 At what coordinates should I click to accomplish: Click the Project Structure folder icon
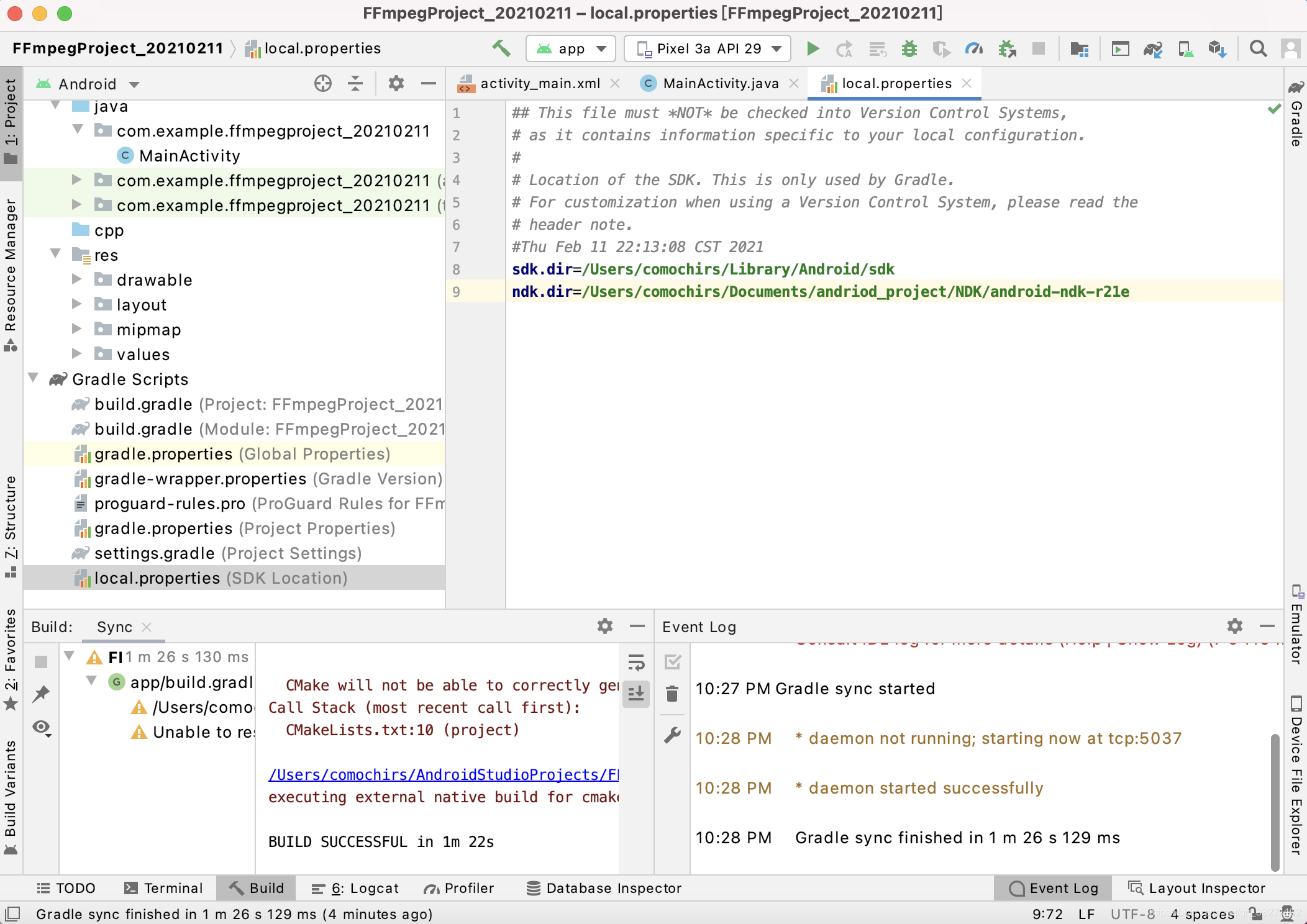pos(1080,48)
